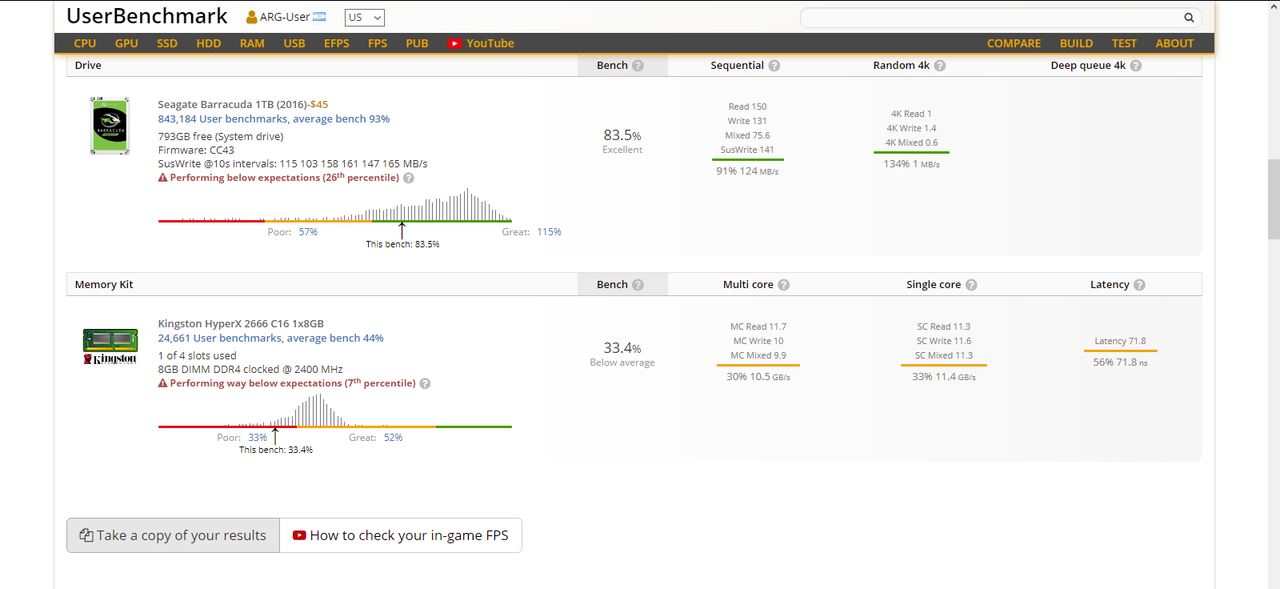Open 843,184 User benchmarks link
Image resolution: width=1280 pixels, height=589 pixels.
click(x=274, y=119)
